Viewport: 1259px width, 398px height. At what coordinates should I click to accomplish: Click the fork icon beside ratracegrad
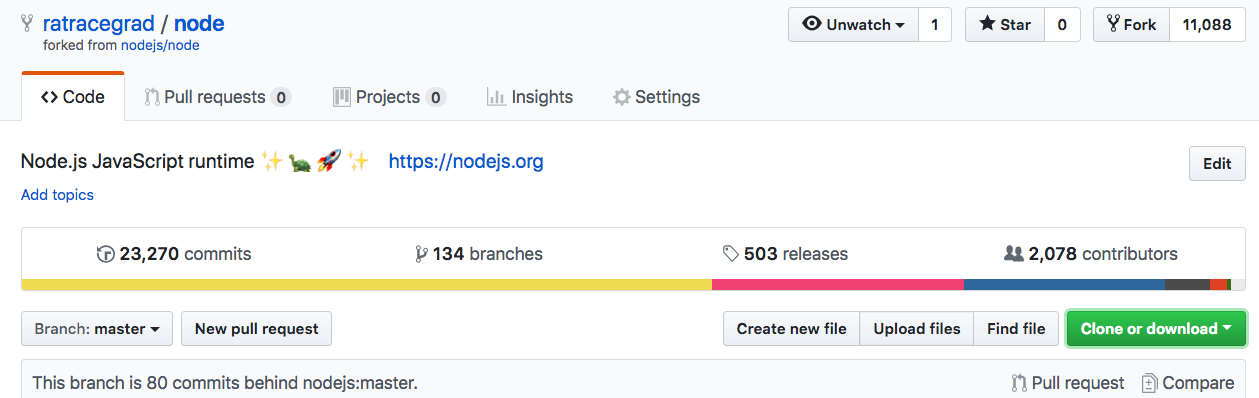click(x=27, y=24)
